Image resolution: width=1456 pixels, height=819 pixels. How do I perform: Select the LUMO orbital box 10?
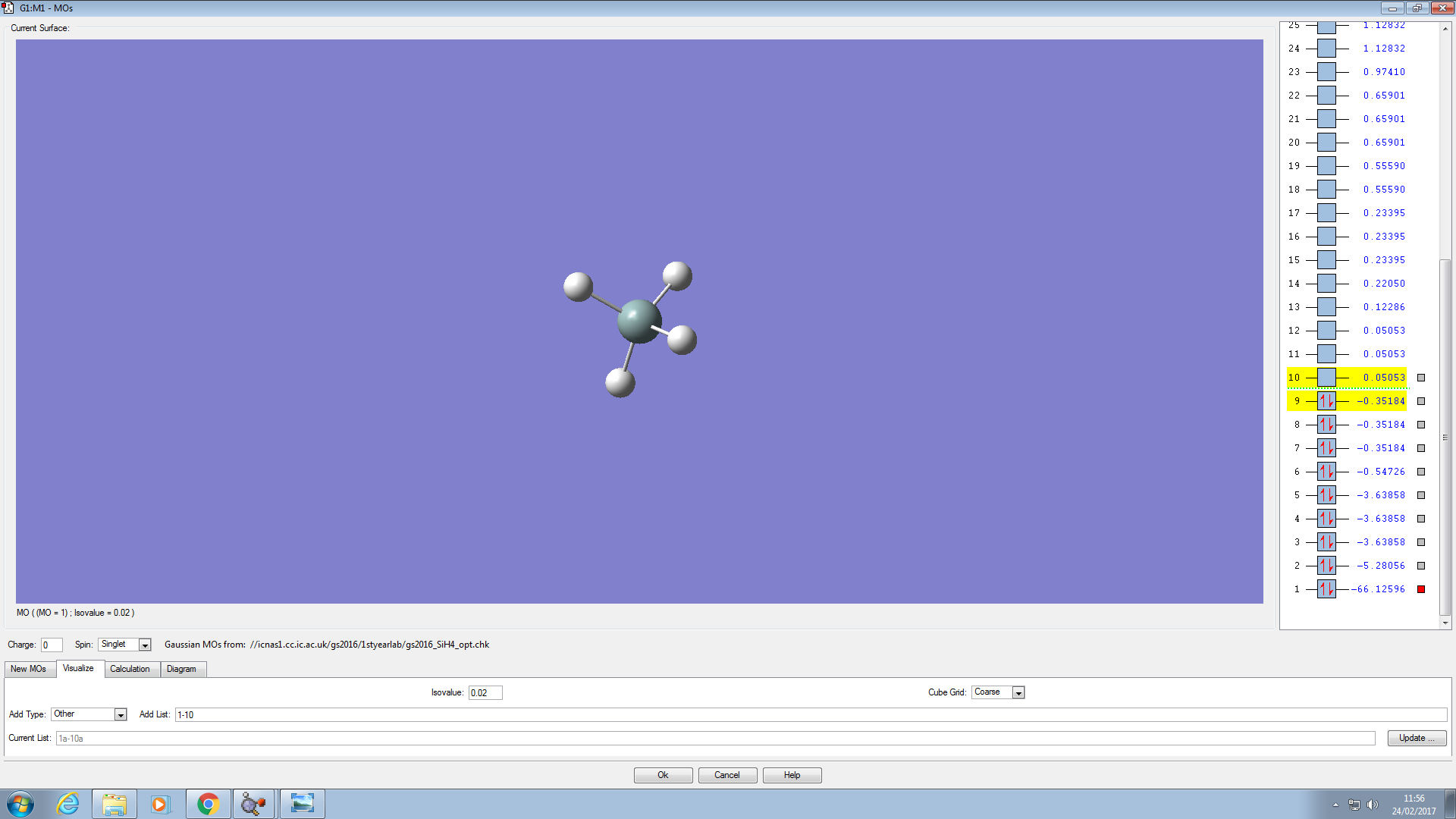coord(1326,378)
